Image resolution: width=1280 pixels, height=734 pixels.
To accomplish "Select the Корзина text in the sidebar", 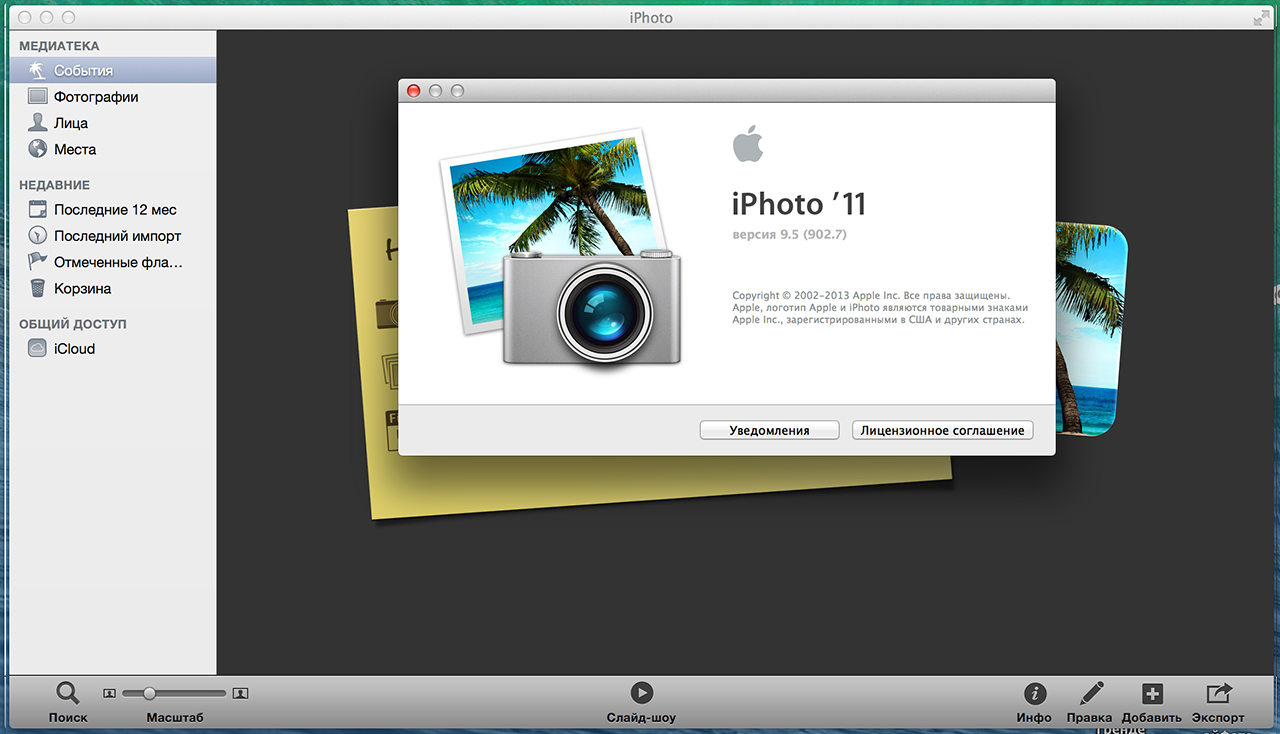I will (x=83, y=288).
